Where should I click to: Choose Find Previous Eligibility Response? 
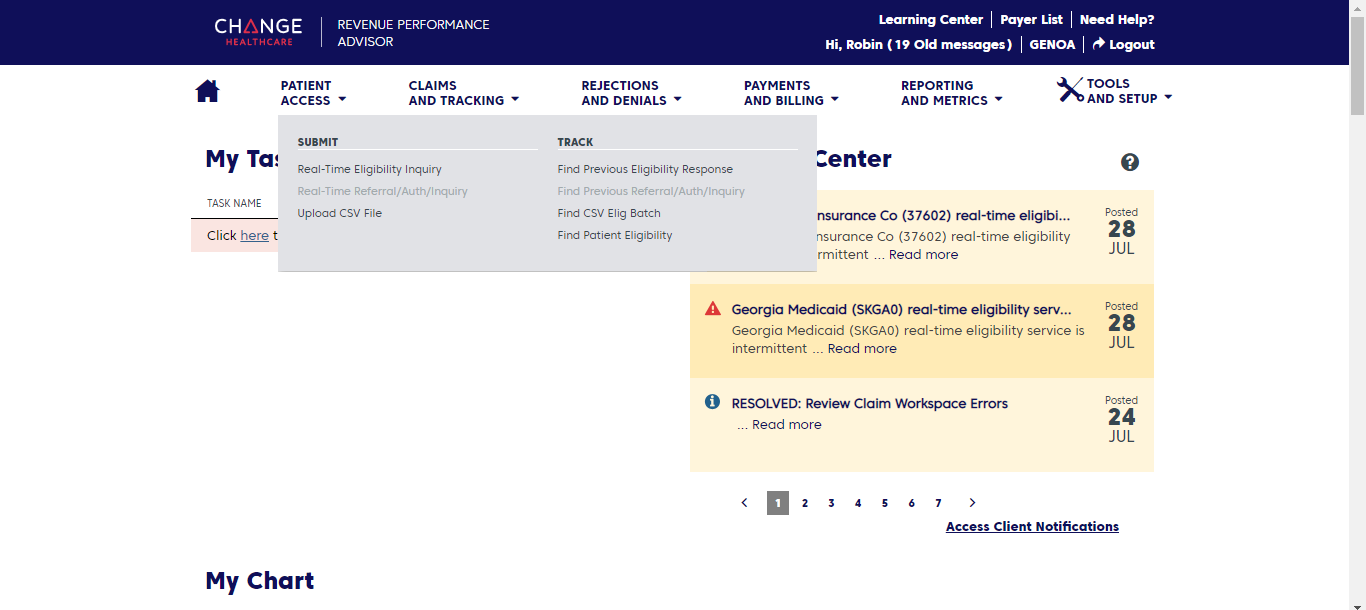pyautogui.click(x=645, y=170)
